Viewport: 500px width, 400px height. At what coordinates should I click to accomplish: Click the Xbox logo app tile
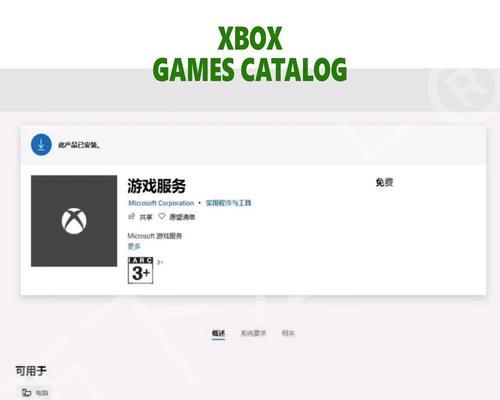tap(74, 221)
